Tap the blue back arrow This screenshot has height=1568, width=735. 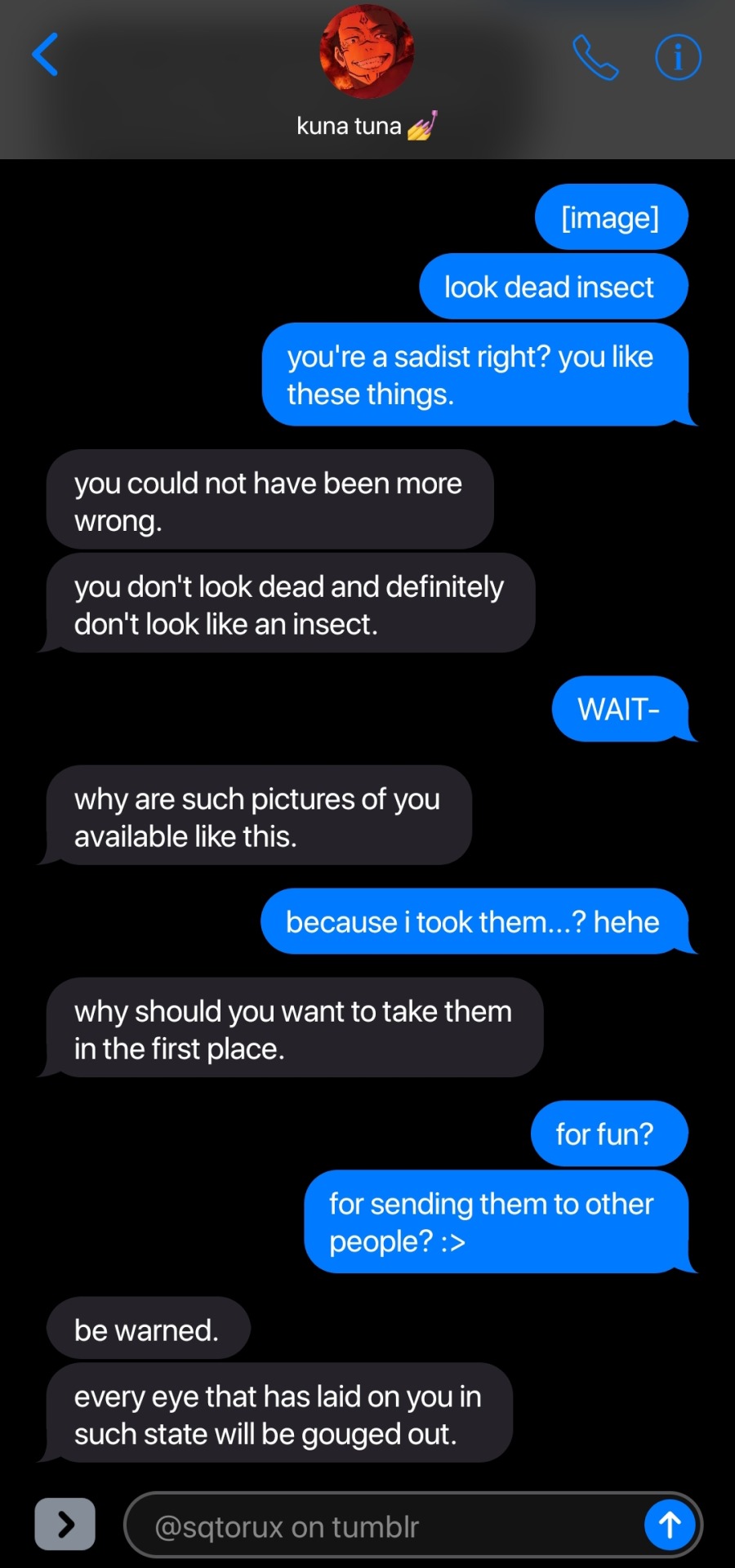[45, 55]
